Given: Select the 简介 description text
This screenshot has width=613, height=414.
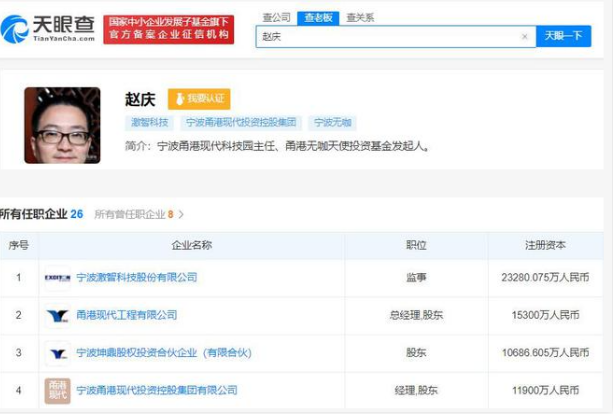Looking at the screenshot, I should [277, 146].
